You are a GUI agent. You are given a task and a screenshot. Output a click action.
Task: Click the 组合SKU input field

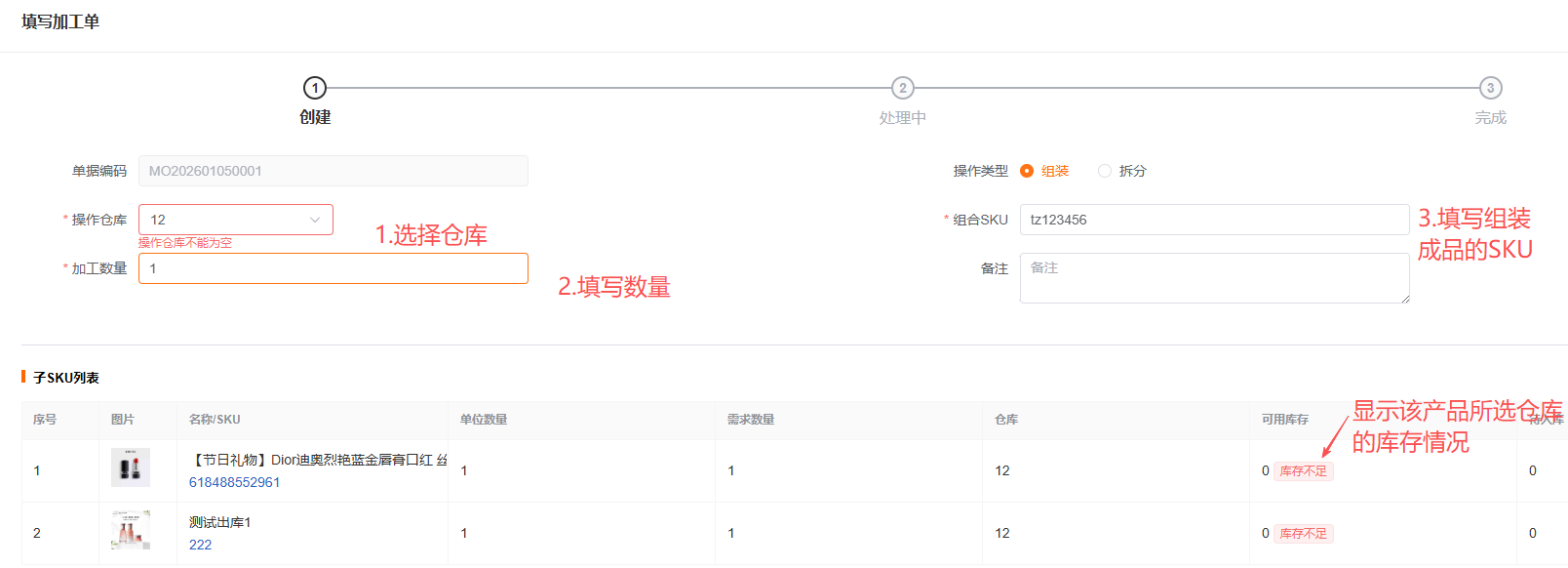[1214, 220]
